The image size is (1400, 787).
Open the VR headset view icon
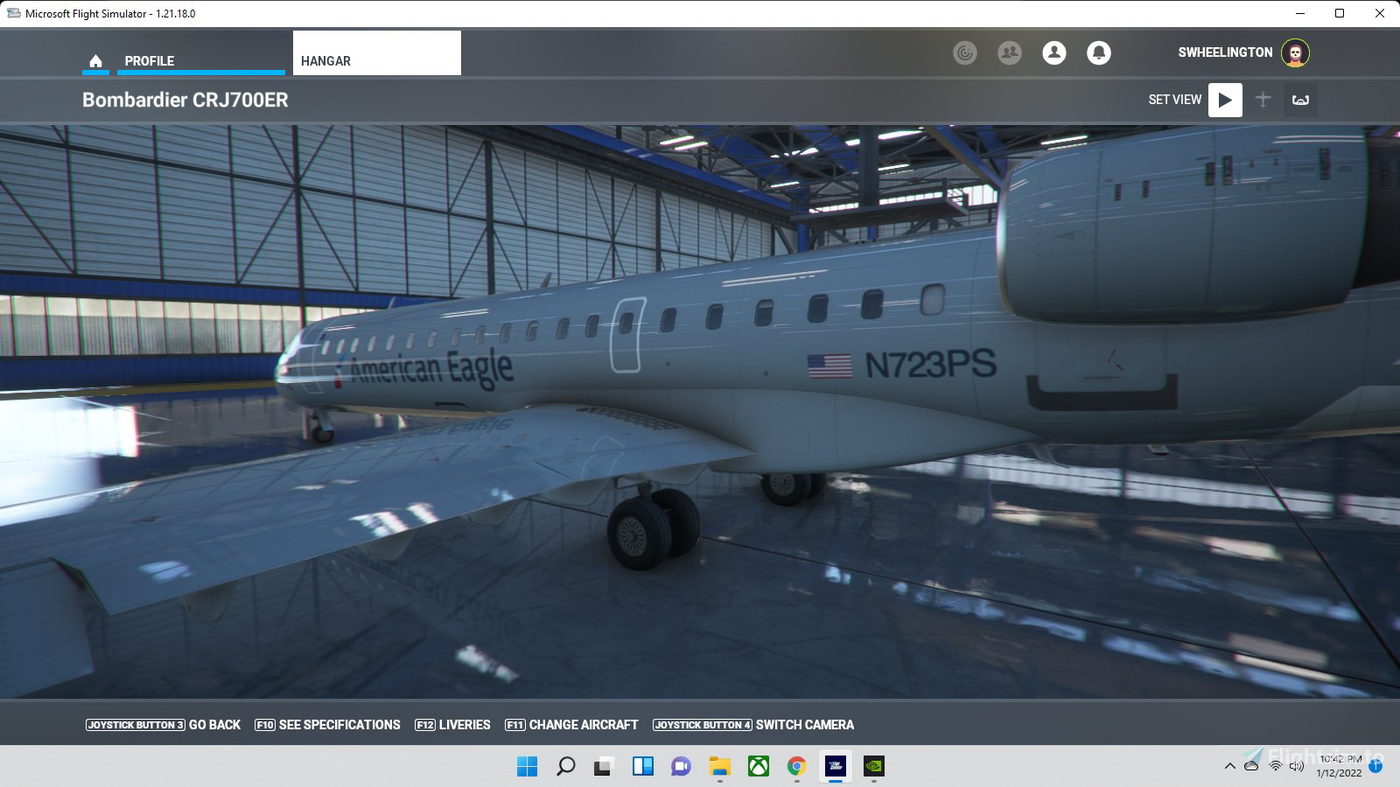coord(1300,100)
